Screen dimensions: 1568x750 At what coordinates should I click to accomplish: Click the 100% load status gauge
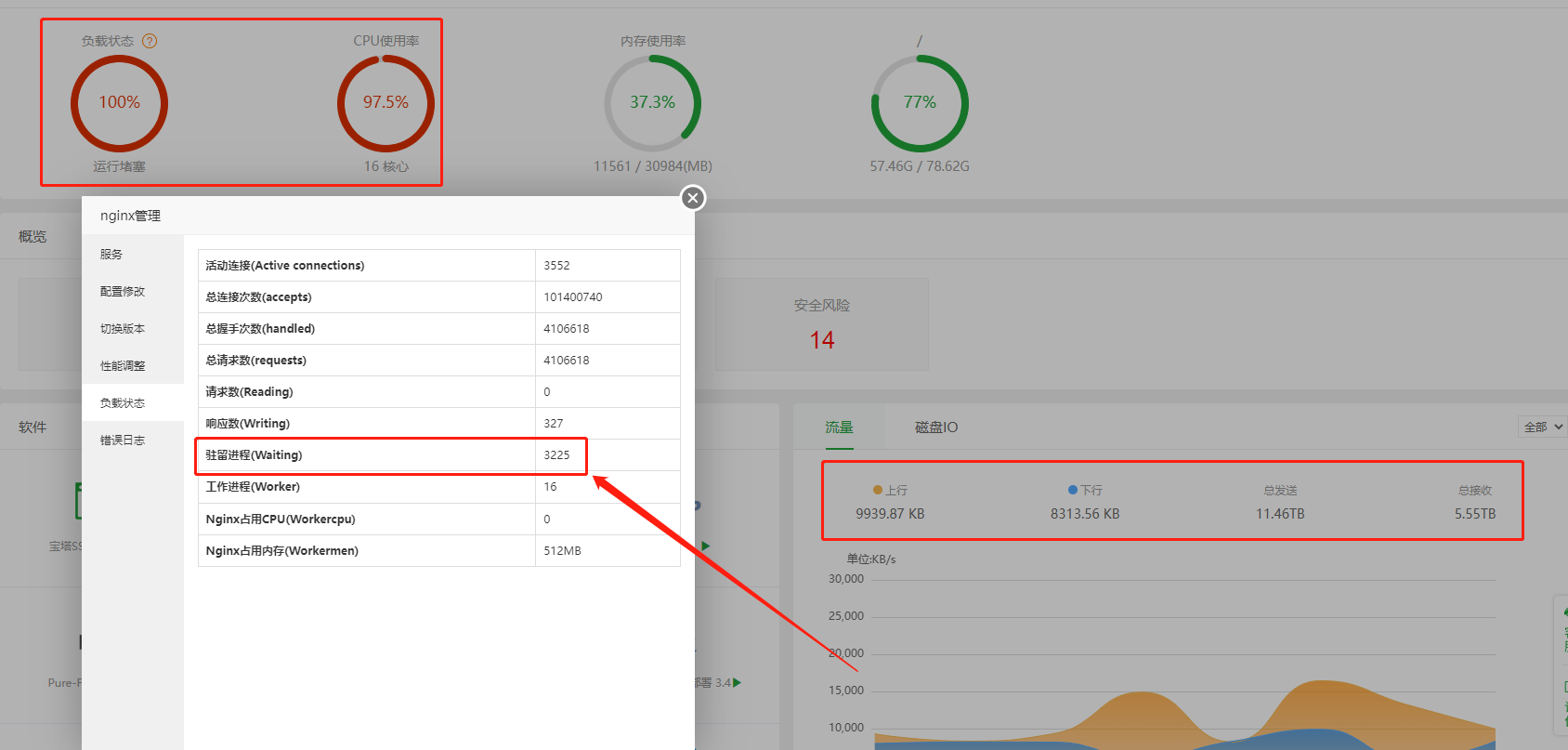[x=120, y=103]
